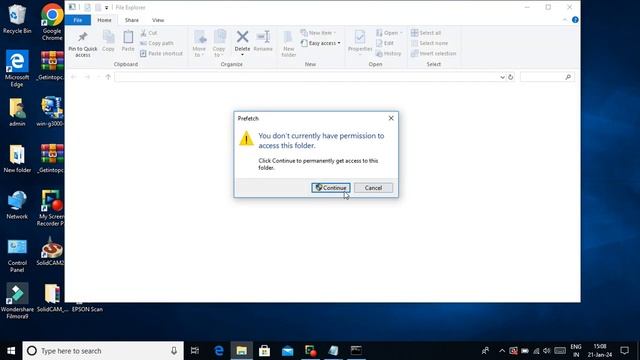Screen dimensions: 640x360
Task: Switch to the Home ribbon tab
Action: (104, 20)
